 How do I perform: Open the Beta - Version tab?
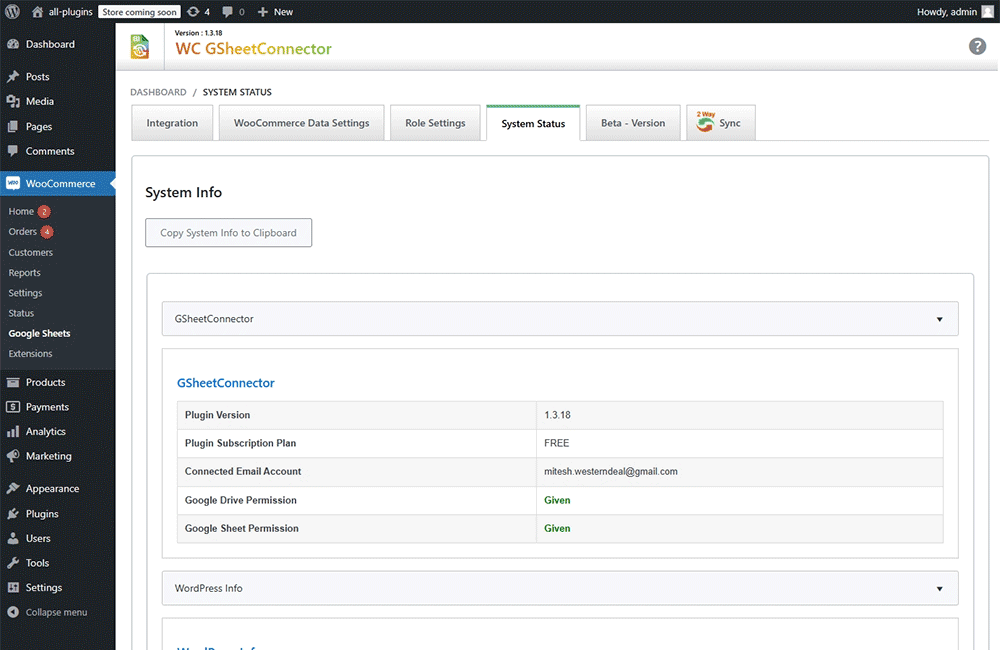[x=633, y=123]
